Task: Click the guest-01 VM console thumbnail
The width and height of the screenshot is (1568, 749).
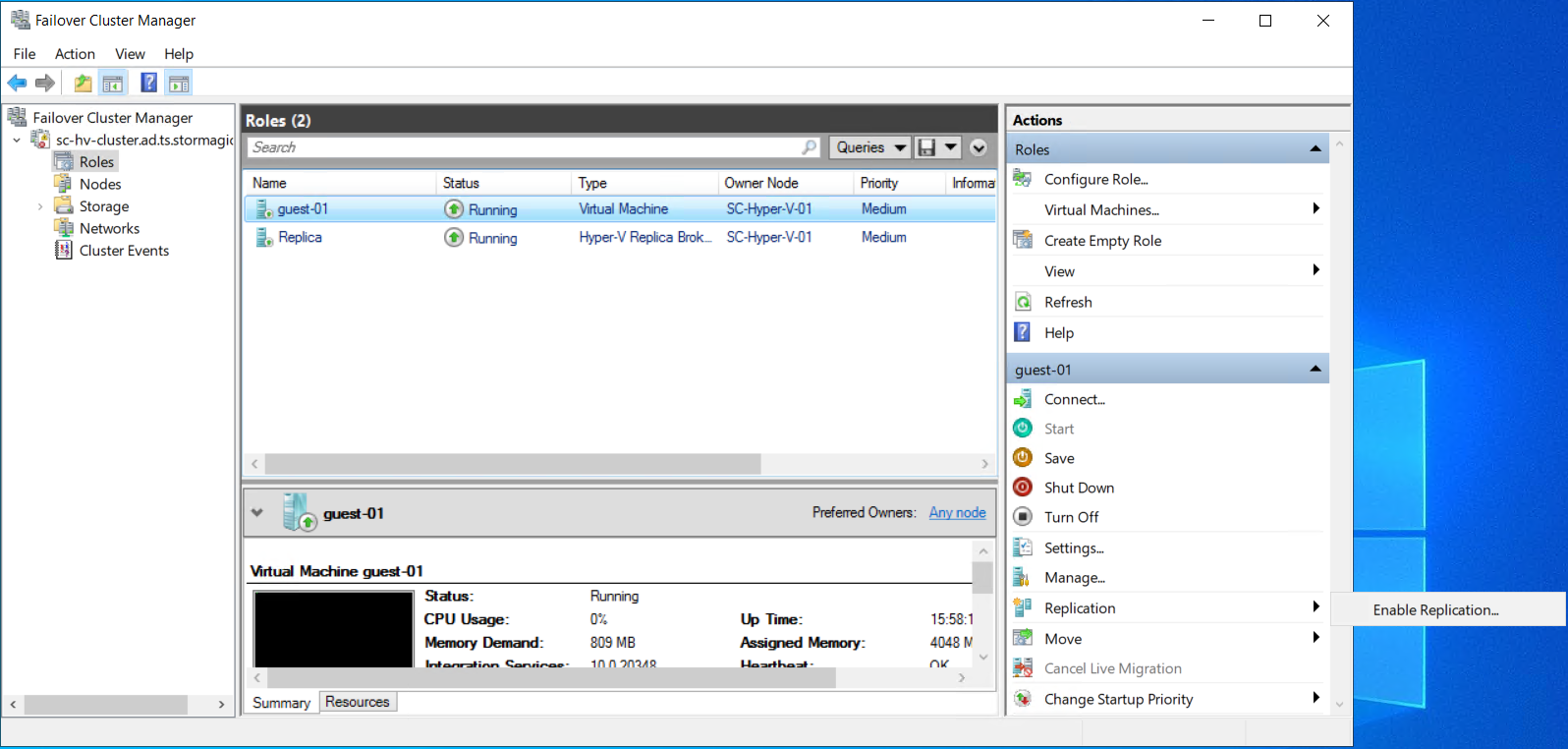Action: click(x=334, y=629)
